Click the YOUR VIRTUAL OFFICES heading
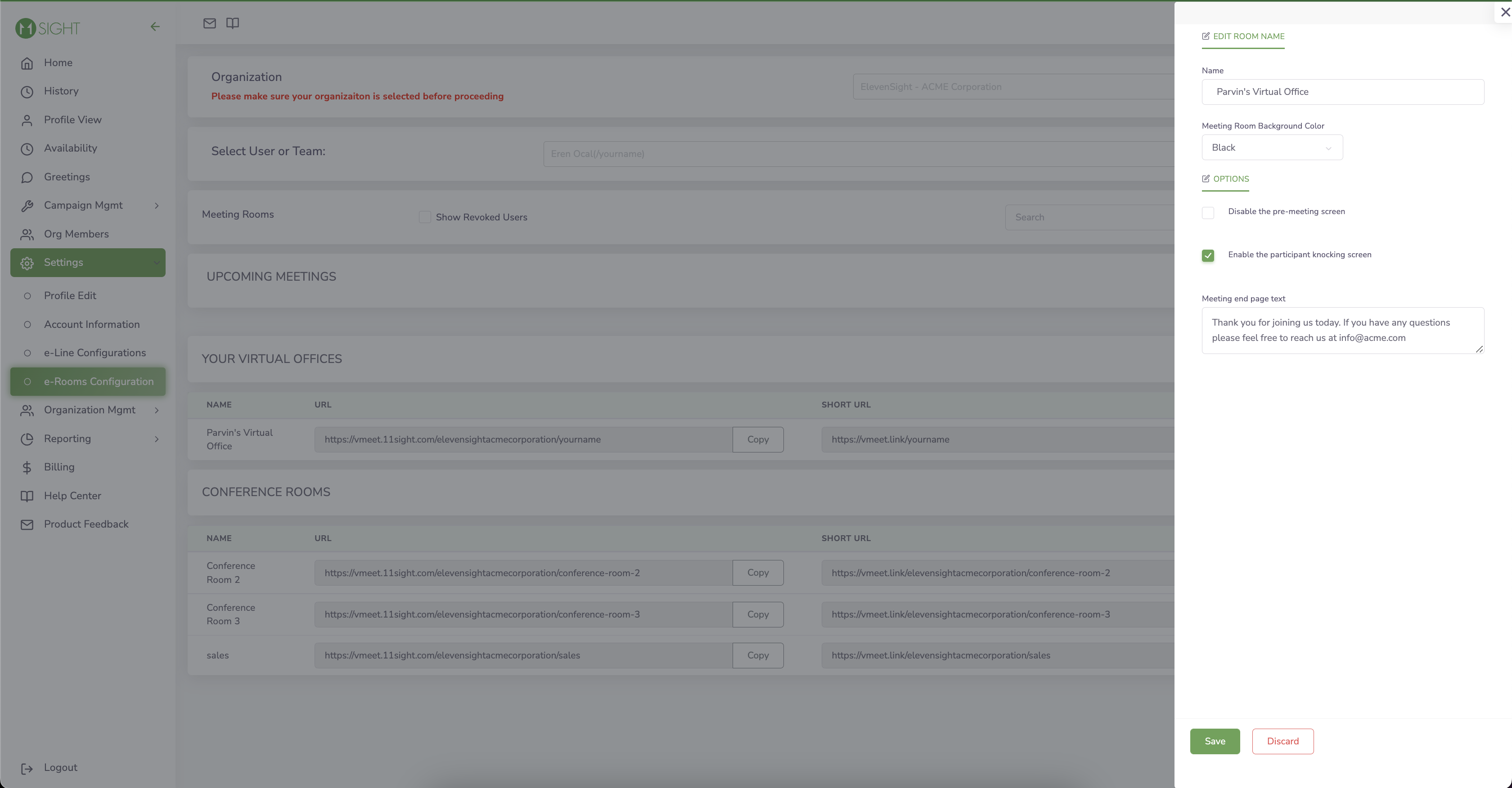This screenshot has height=788, width=1512. [x=272, y=359]
